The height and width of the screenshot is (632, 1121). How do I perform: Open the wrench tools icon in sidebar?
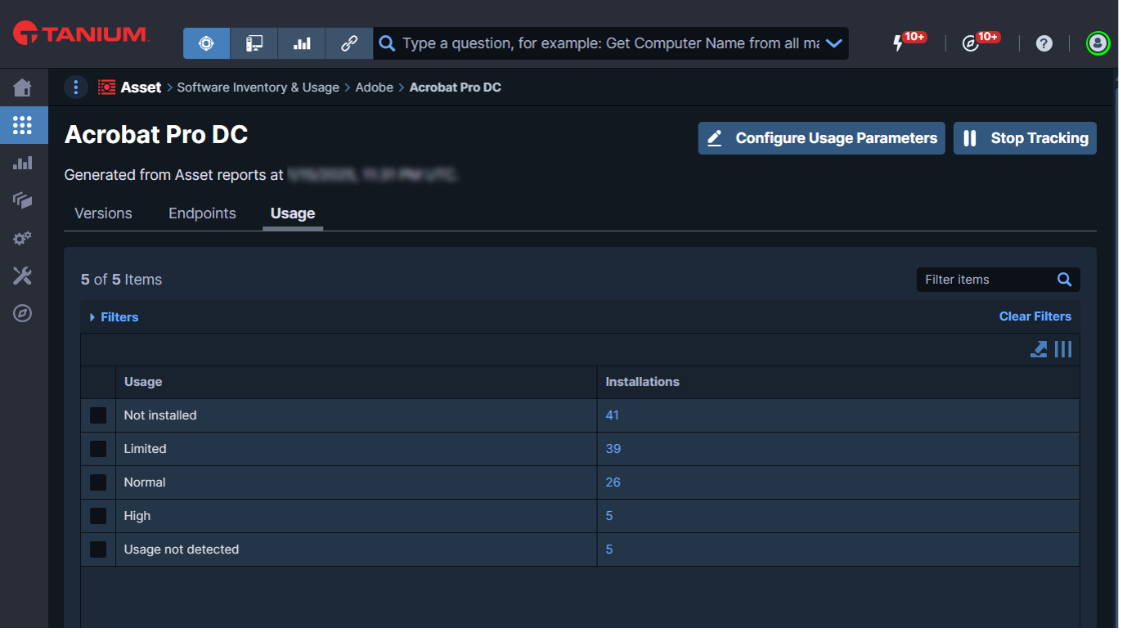(23, 276)
